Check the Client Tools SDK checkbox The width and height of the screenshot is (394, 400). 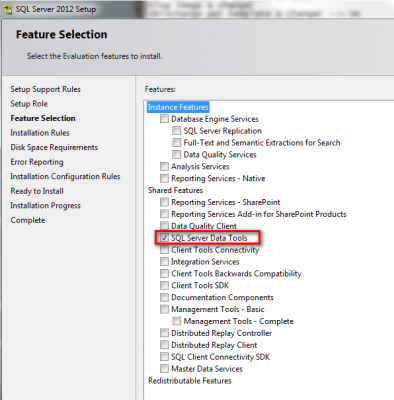[x=164, y=286]
